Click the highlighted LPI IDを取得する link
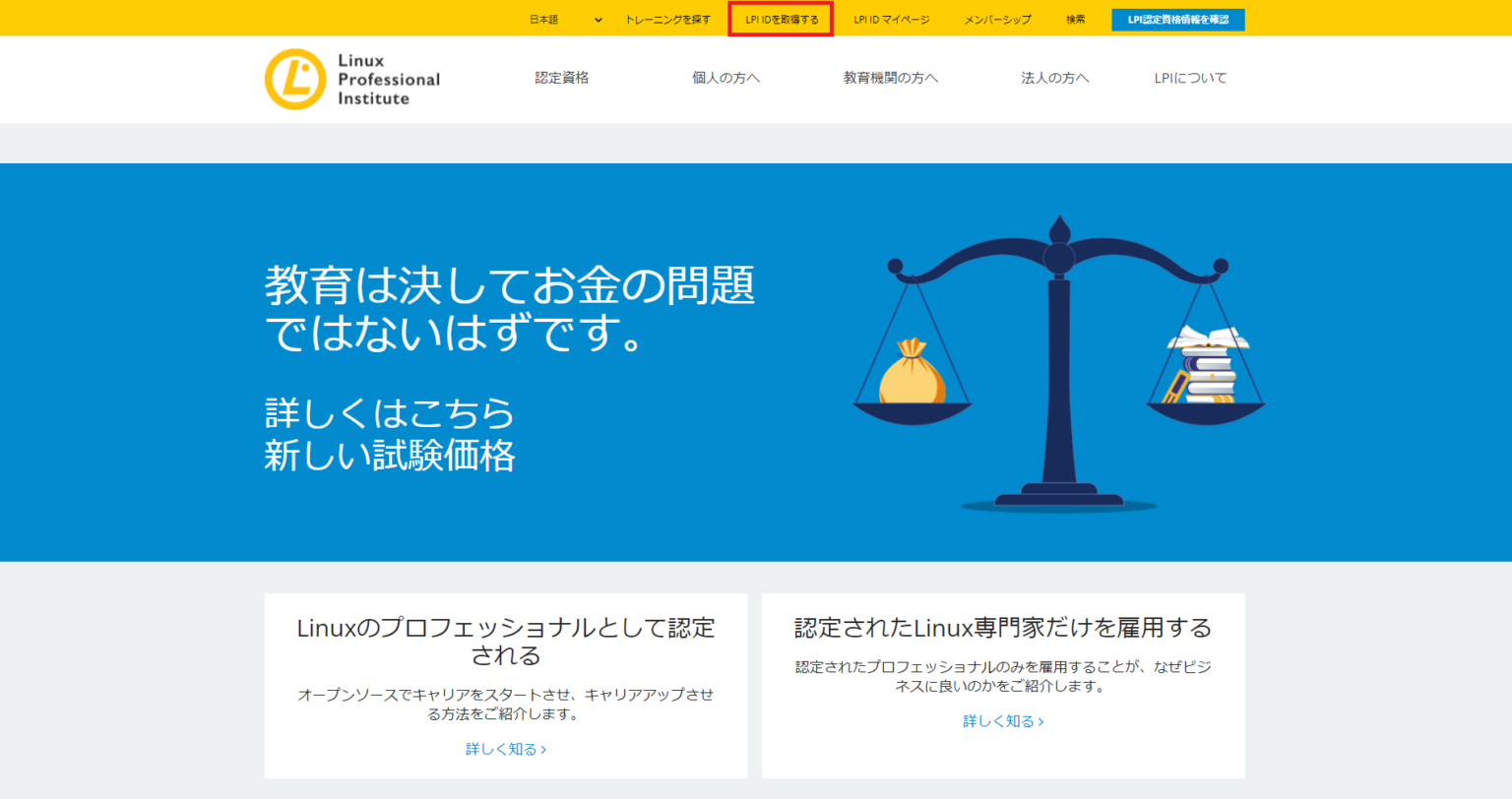 (x=781, y=18)
